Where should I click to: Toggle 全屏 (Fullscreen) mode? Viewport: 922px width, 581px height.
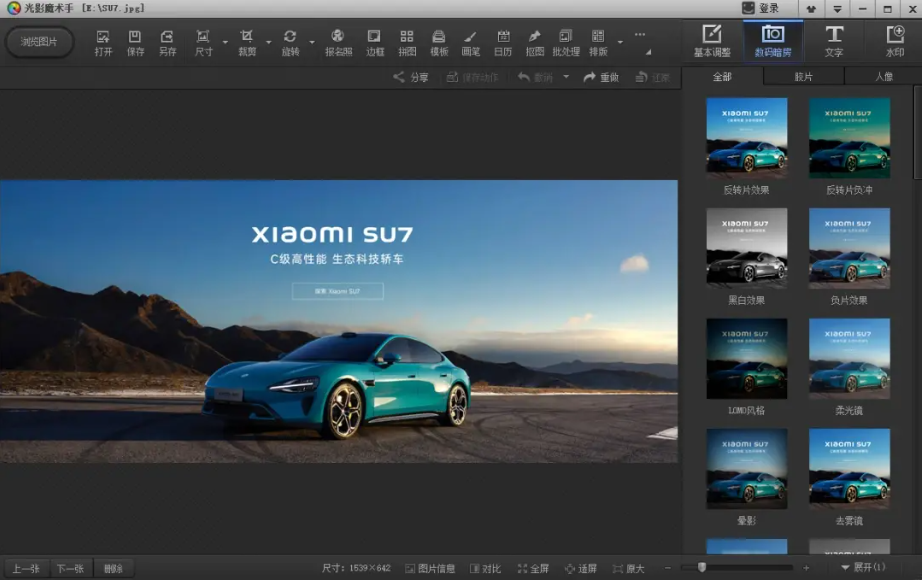coord(533,568)
